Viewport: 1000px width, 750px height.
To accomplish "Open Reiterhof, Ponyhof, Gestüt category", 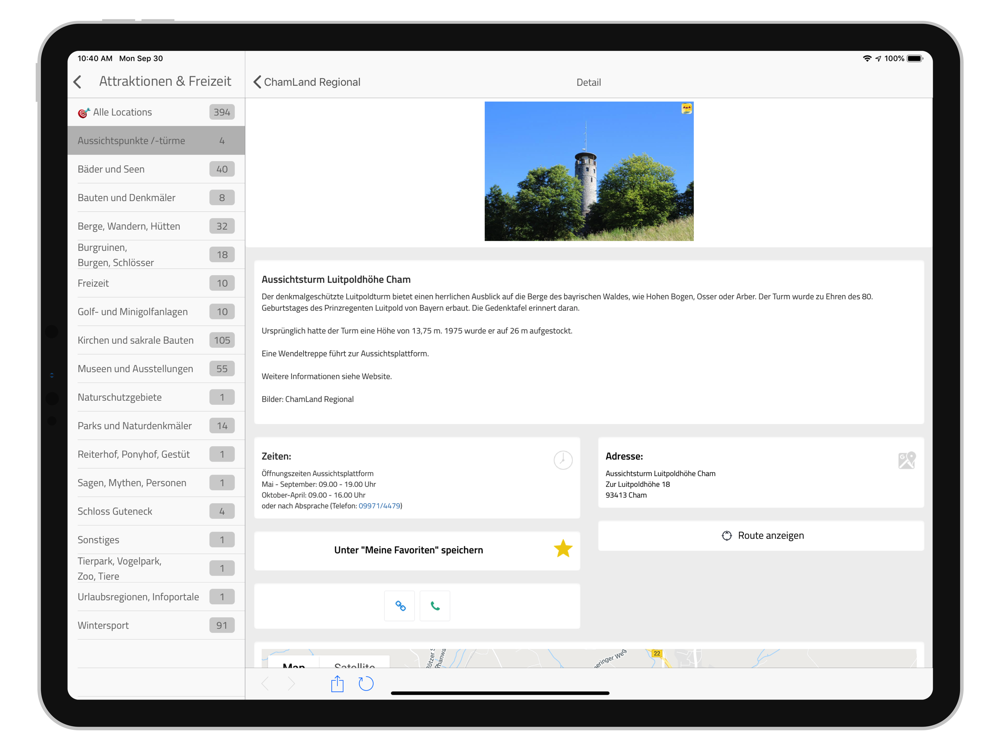I will pos(156,454).
